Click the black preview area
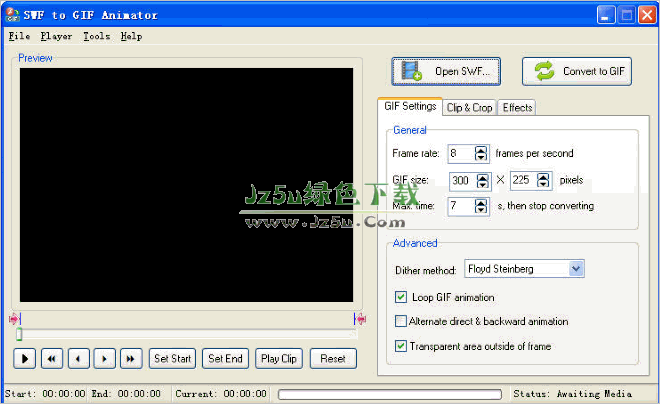Screen dimensions: 660x404 (x=186, y=185)
